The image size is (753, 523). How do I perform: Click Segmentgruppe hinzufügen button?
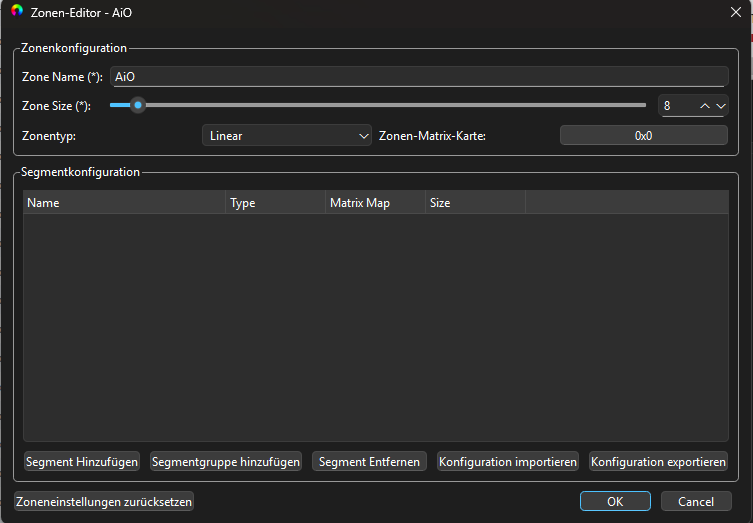226,462
